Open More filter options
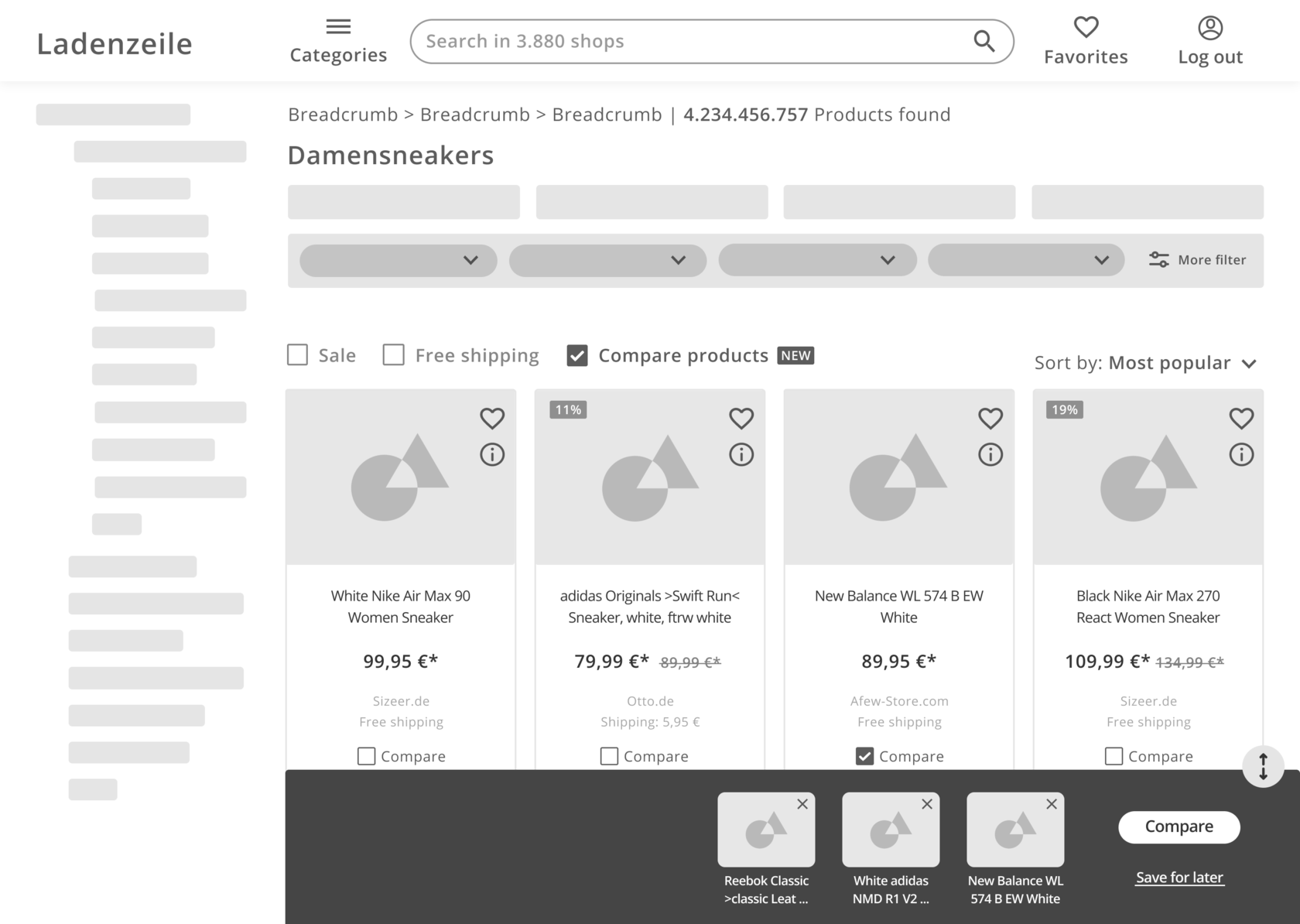The image size is (1300, 924). click(1197, 260)
